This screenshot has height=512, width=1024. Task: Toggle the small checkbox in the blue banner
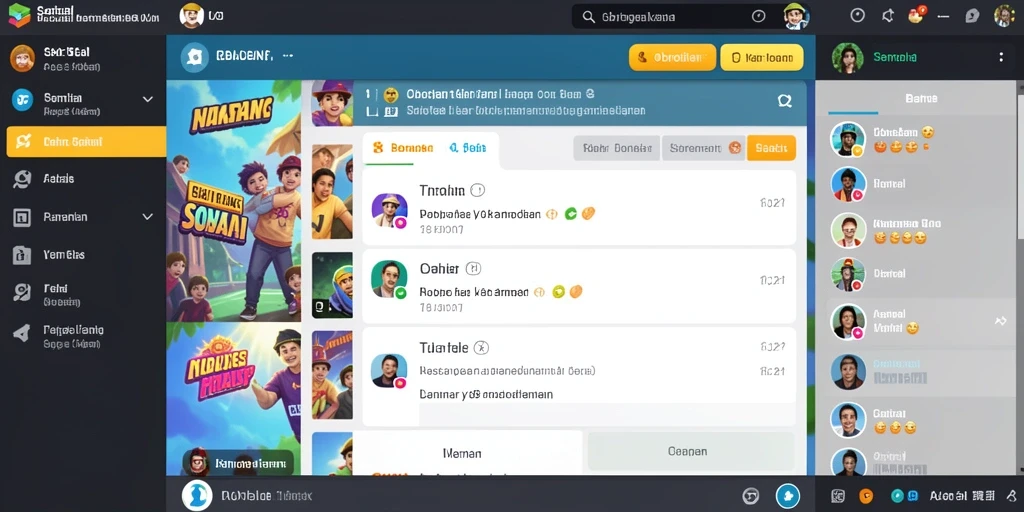click(x=373, y=112)
